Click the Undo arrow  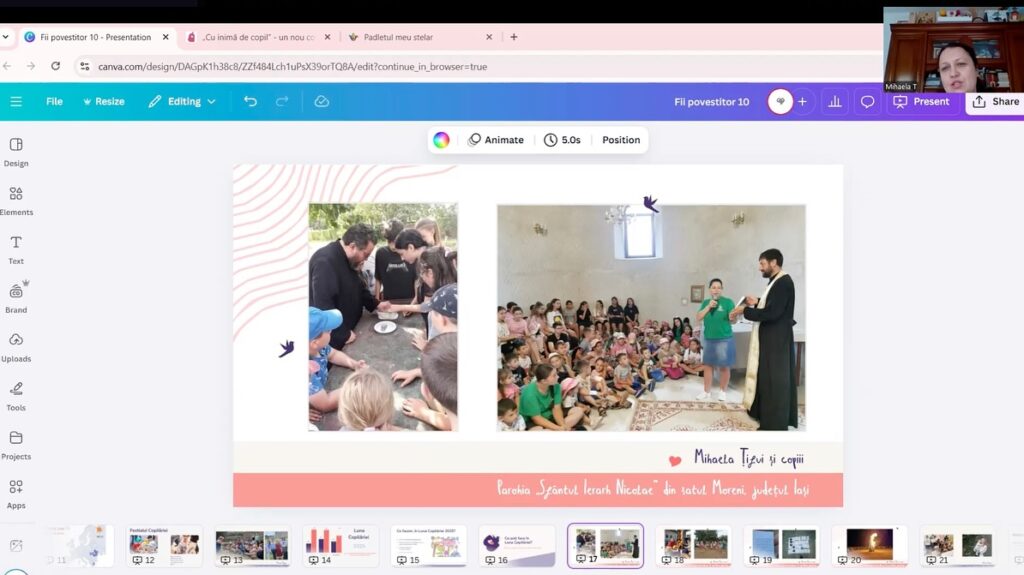click(x=250, y=101)
